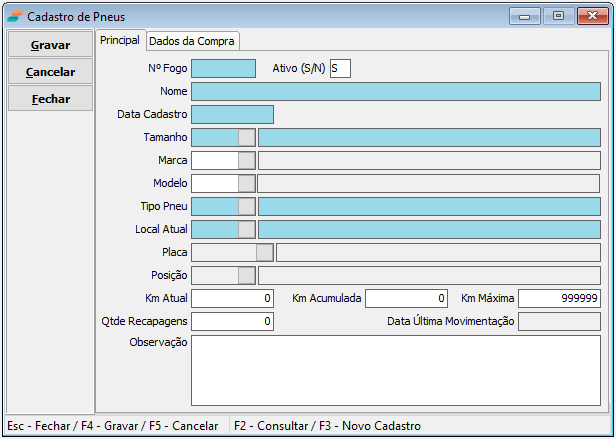Open lookup button beside Tamanho field

pos(247,137)
